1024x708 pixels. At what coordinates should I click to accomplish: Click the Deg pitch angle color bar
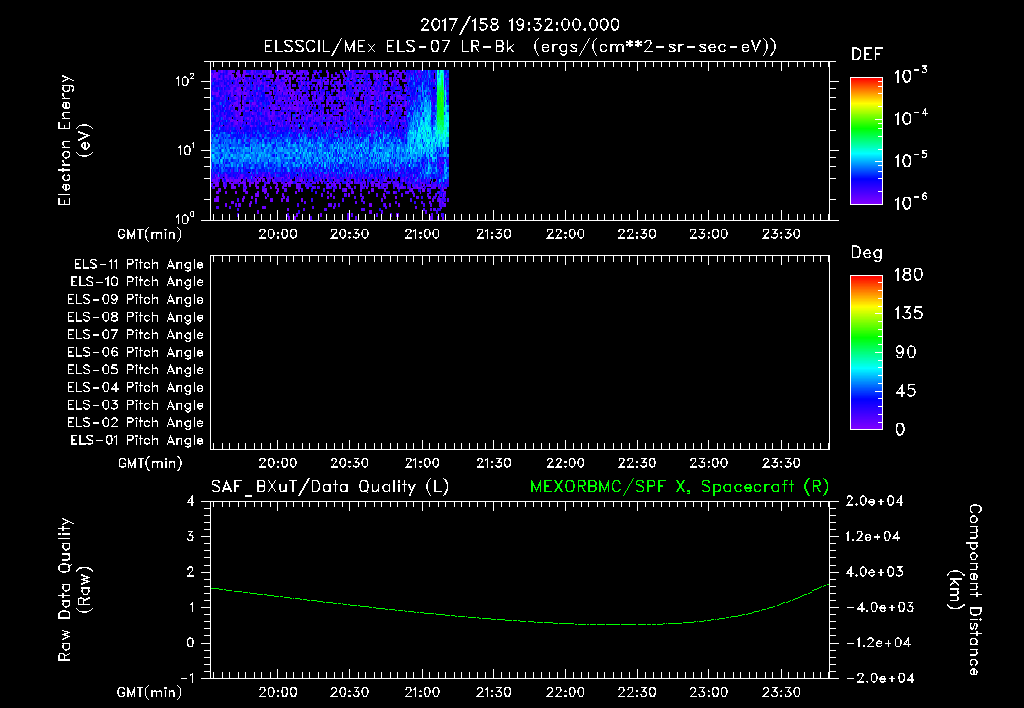point(866,352)
